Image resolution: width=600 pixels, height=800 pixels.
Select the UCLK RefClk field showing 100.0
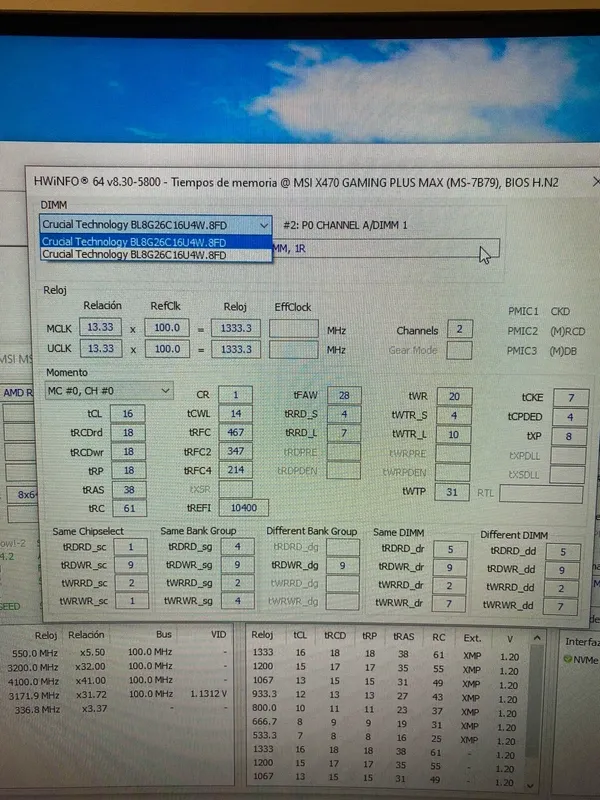(167, 349)
